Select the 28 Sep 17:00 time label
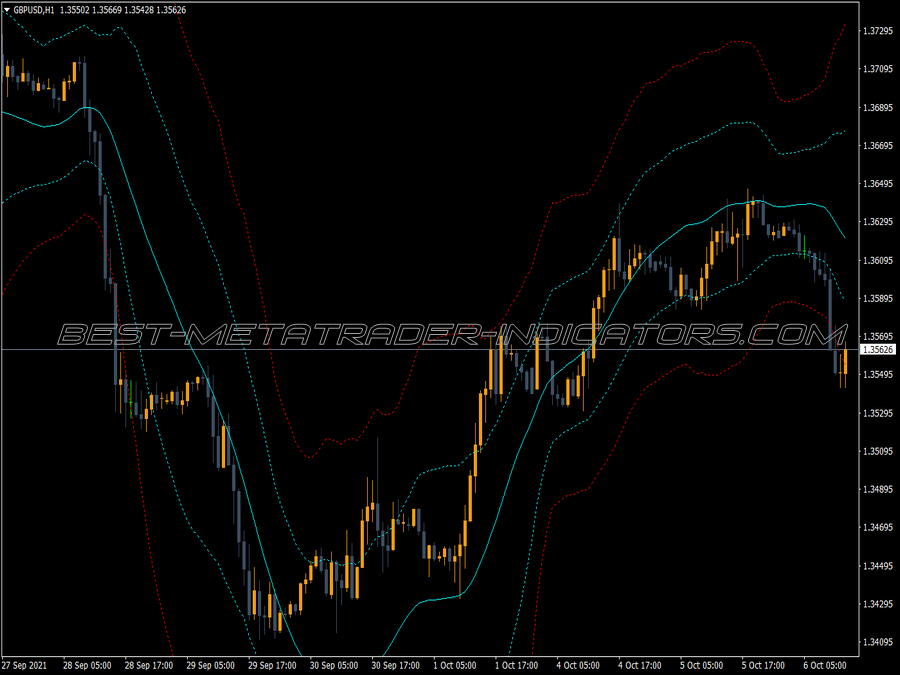Screen dimensions: 900x675 tap(149, 665)
